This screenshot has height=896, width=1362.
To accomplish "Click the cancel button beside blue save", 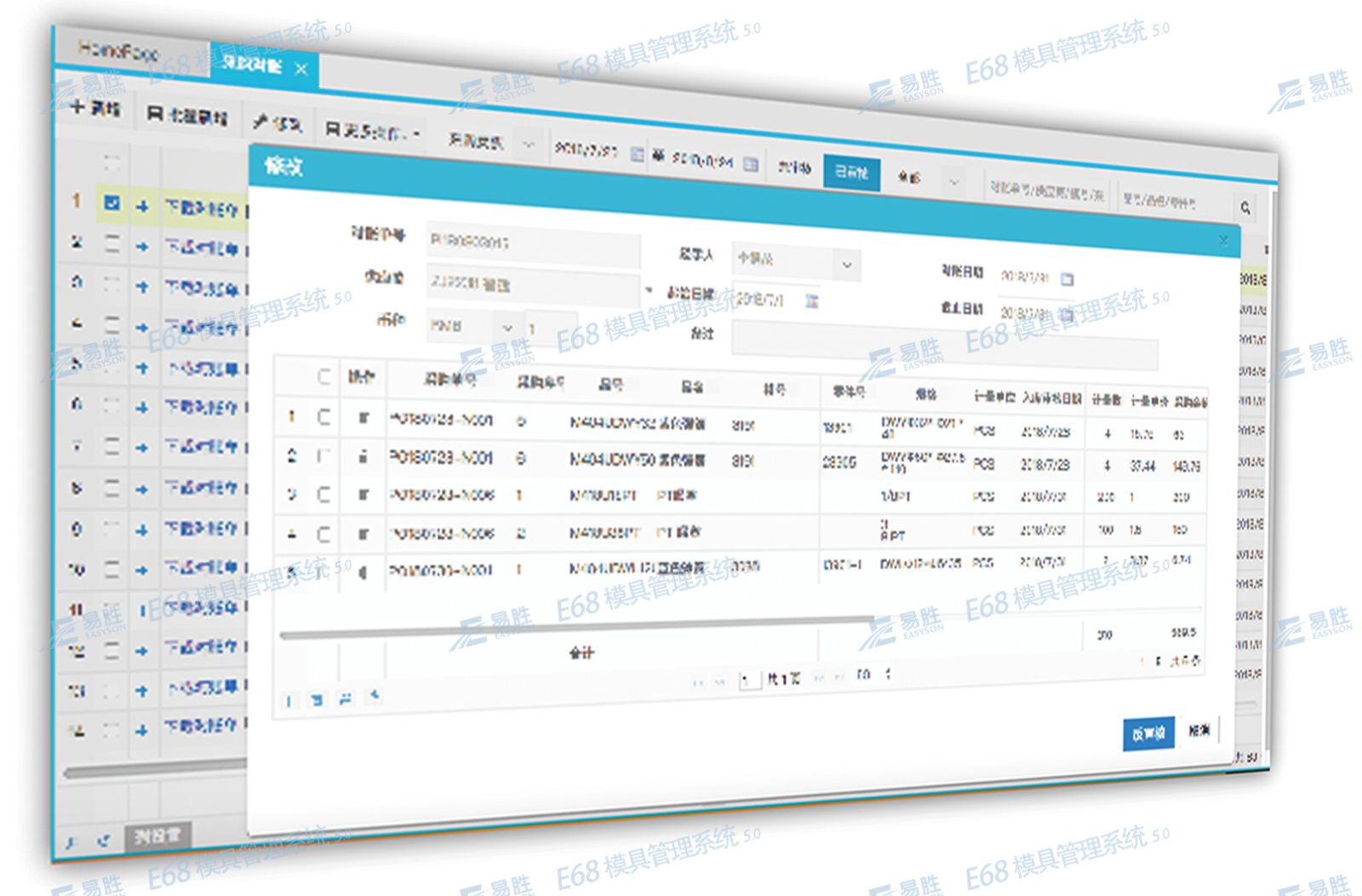I will point(1199,730).
